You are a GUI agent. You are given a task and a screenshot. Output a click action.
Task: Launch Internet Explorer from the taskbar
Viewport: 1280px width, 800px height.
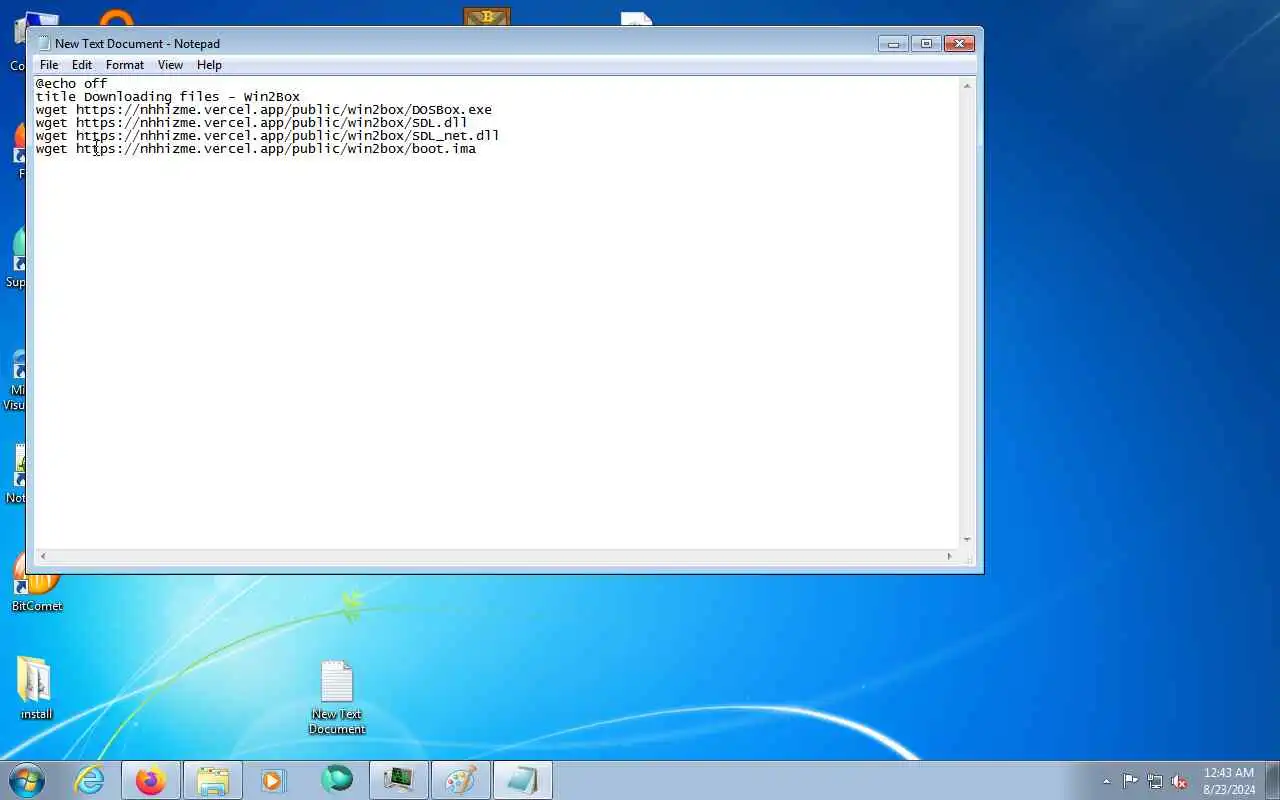(90, 780)
